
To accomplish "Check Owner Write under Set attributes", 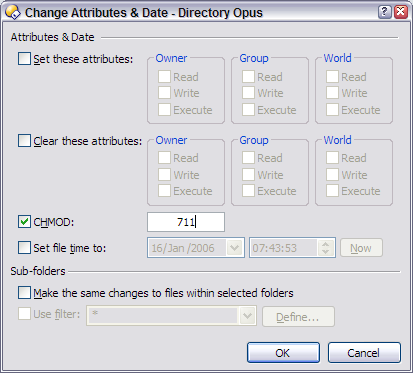I will coord(164,93).
